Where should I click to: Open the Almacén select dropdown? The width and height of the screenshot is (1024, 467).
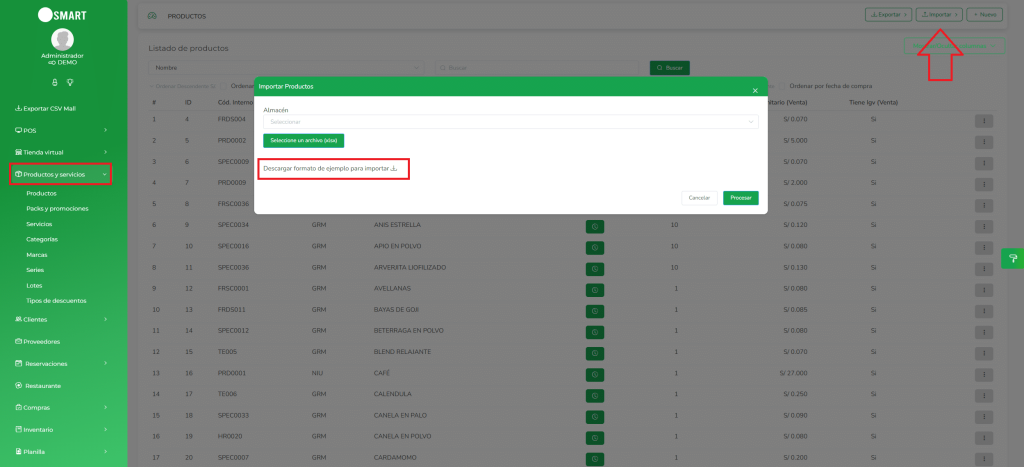click(x=510, y=122)
